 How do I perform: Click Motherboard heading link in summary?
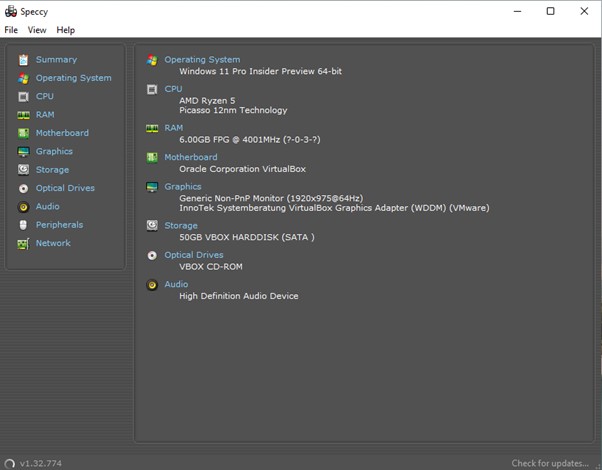(x=191, y=157)
